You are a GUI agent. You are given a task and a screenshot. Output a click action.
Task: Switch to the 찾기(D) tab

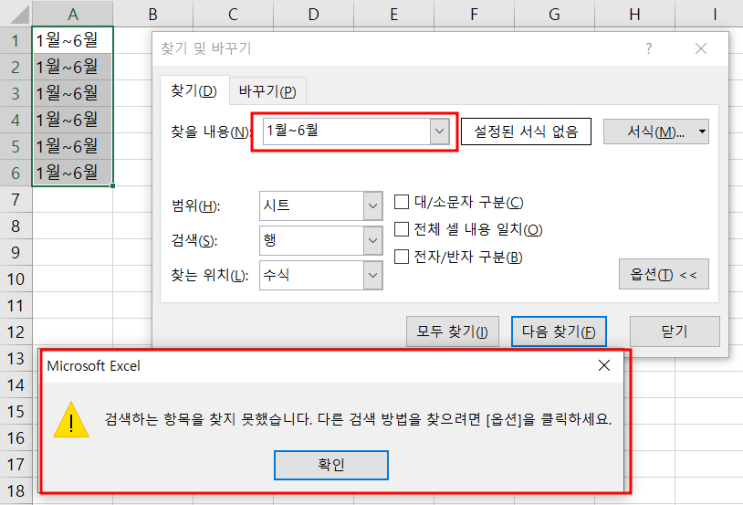(194, 90)
